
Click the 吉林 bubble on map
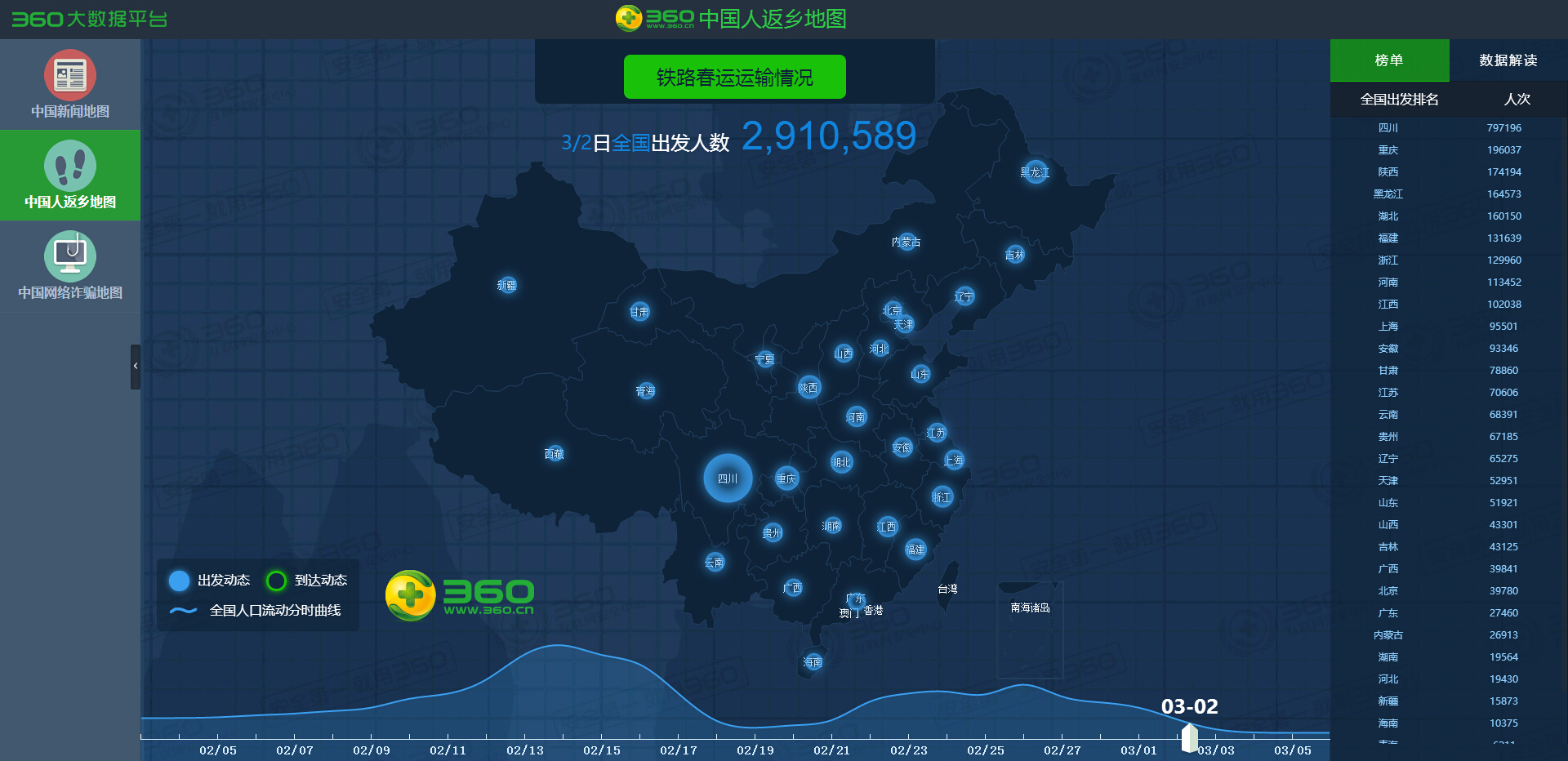pyautogui.click(x=1015, y=255)
